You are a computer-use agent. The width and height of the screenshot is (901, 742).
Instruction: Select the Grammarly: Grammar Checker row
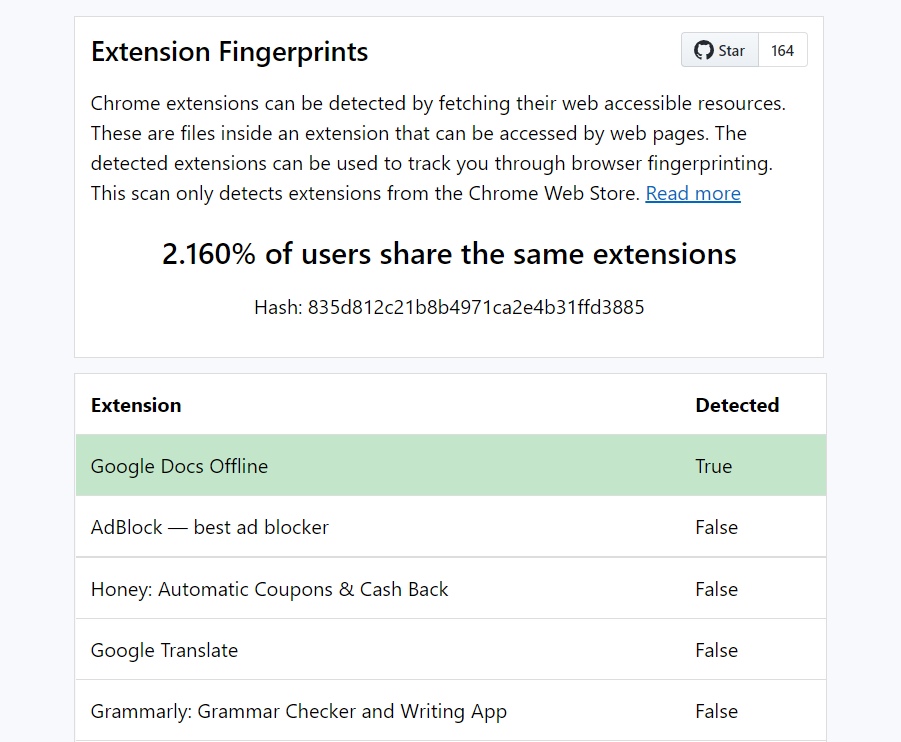click(298, 711)
